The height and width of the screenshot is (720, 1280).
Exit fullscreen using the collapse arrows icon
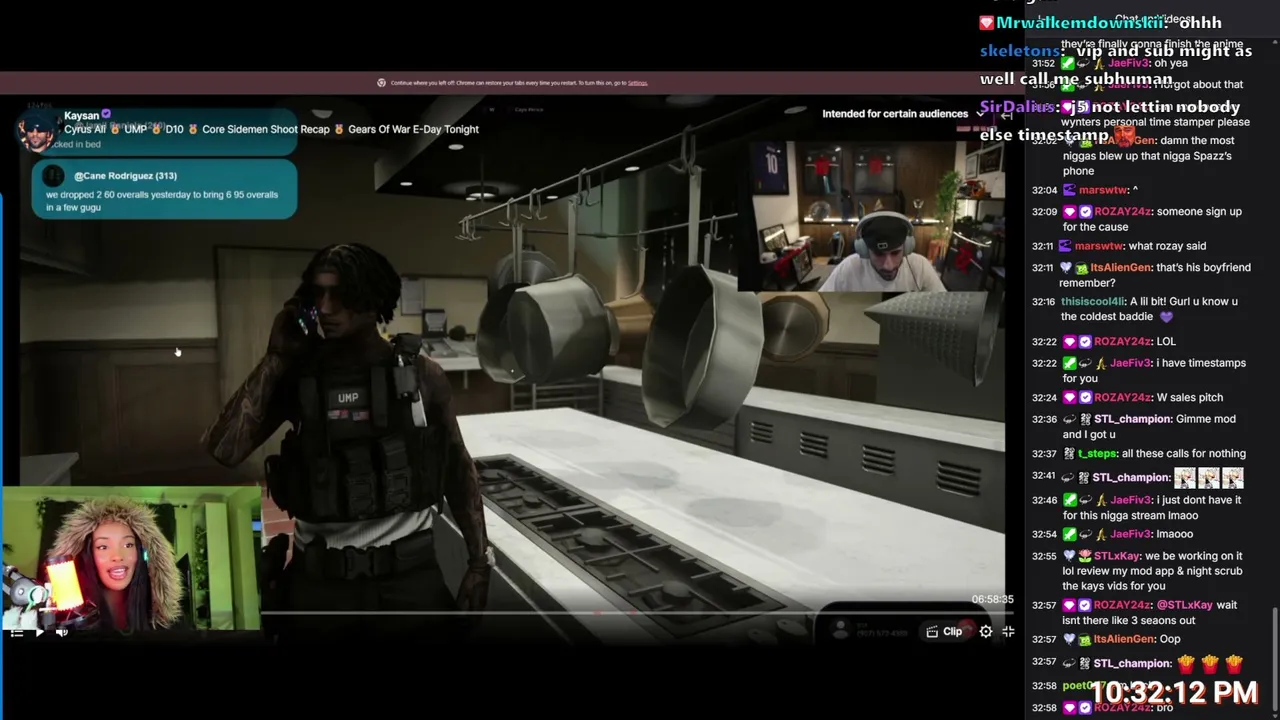click(x=1008, y=631)
